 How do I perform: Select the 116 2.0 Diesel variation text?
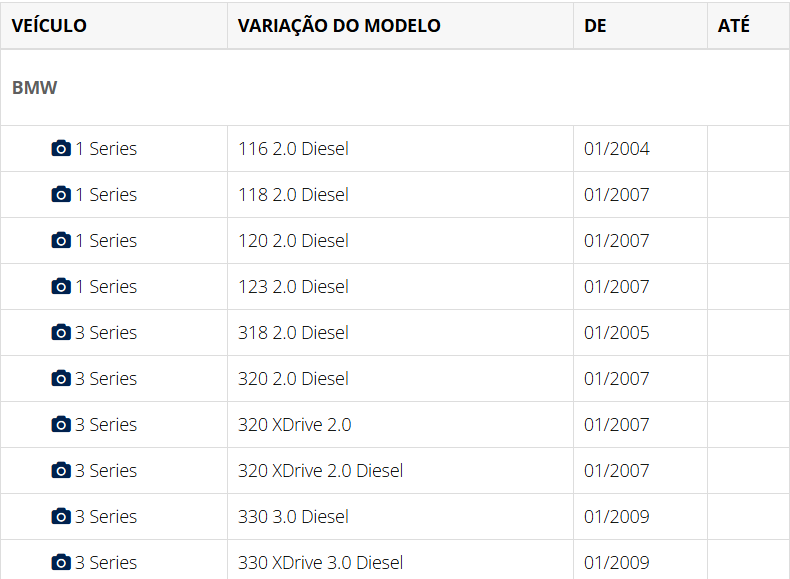coord(293,149)
